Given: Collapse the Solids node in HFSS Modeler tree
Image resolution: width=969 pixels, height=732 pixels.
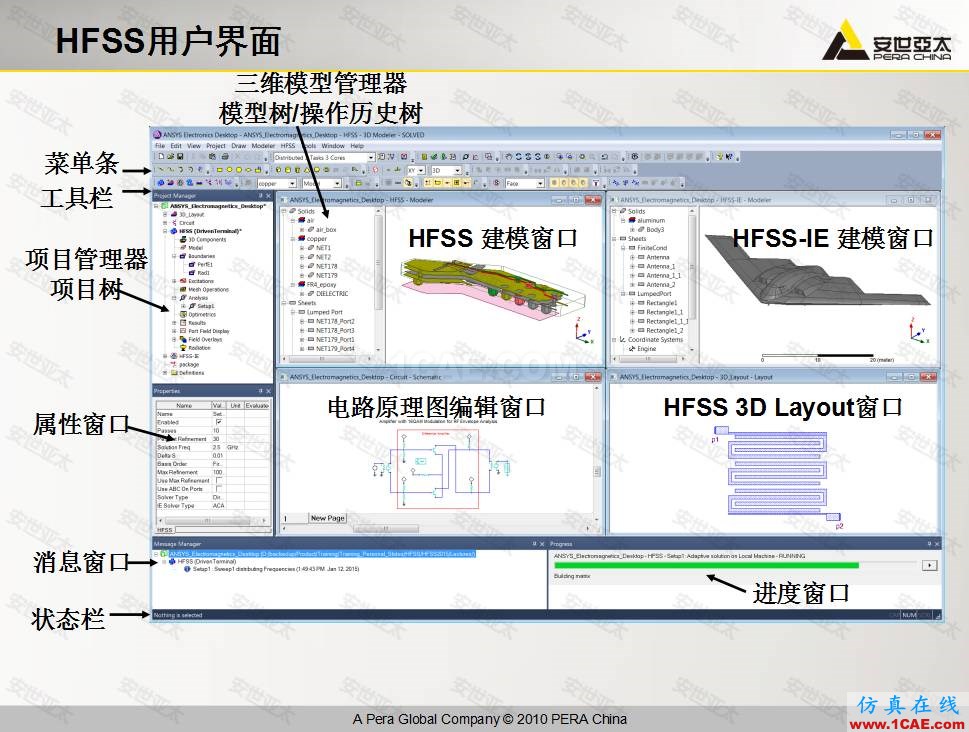Looking at the screenshot, I should coord(285,211).
